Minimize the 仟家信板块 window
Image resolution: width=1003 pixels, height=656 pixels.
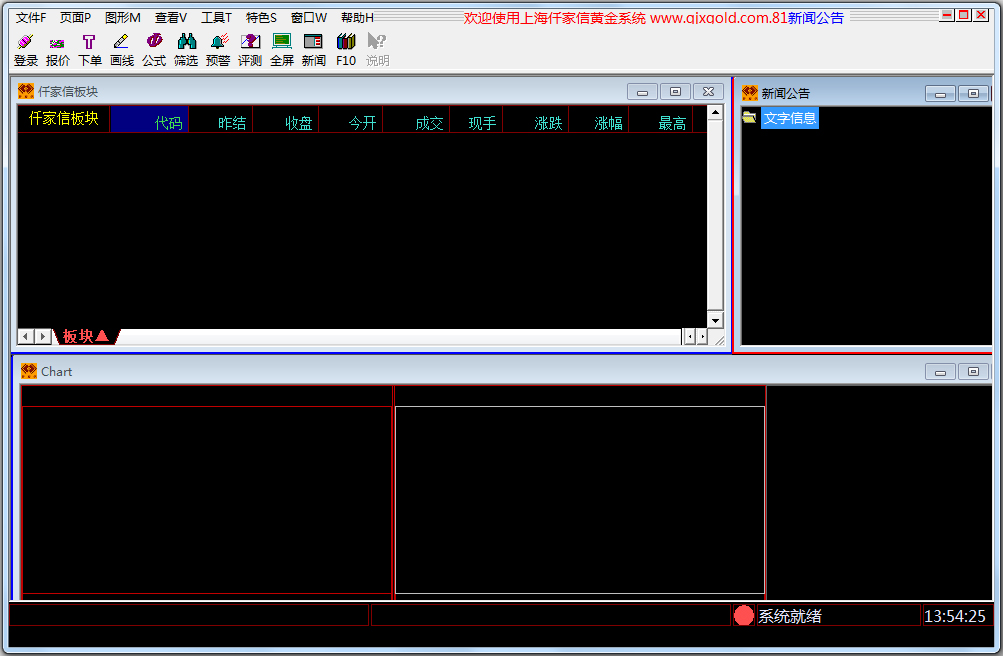coord(642,92)
